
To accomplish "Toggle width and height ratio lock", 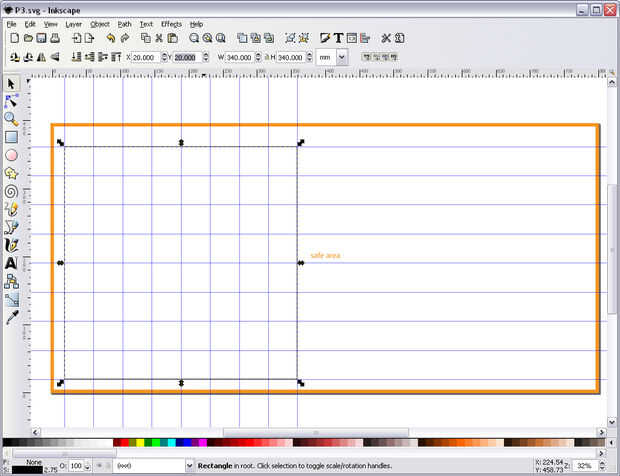I will tap(267, 57).
